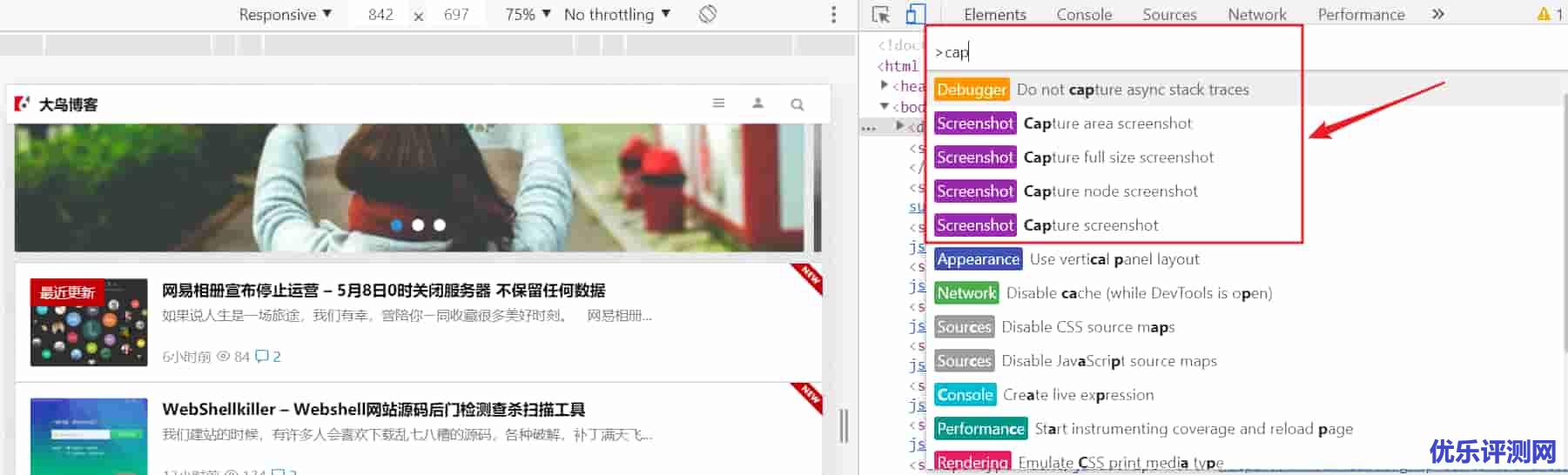Viewport: 1568px width, 475px height.
Task: Open the blog hamburger menu icon
Action: (x=718, y=104)
